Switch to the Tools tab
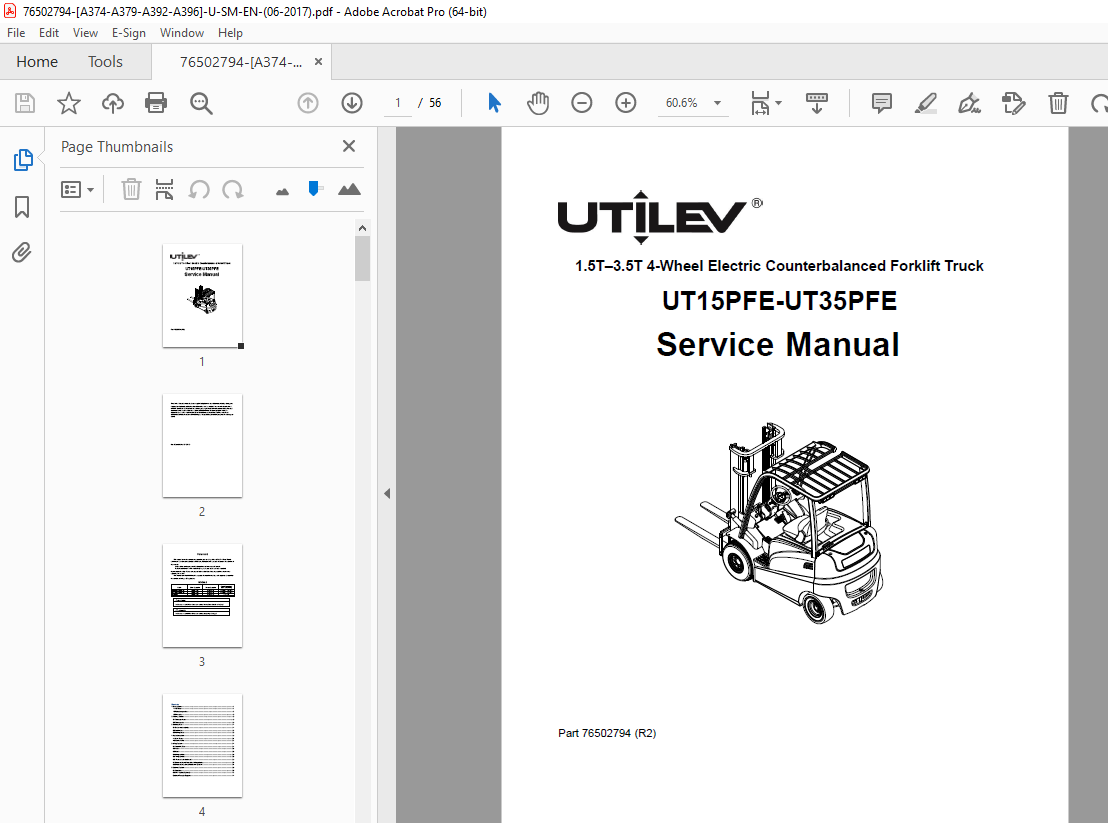The width and height of the screenshot is (1108, 823). pos(105,62)
